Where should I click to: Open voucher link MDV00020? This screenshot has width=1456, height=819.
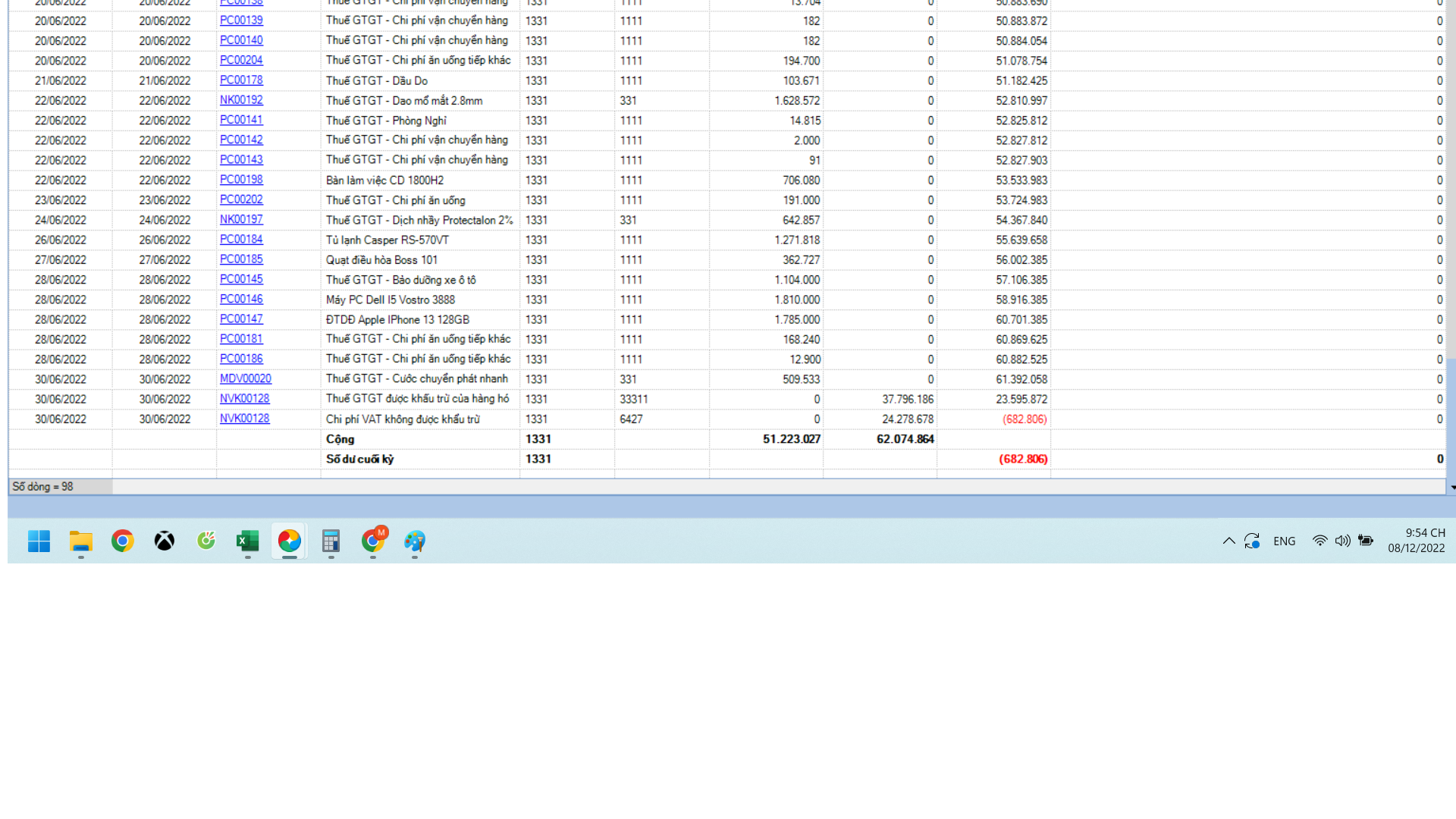pos(245,378)
